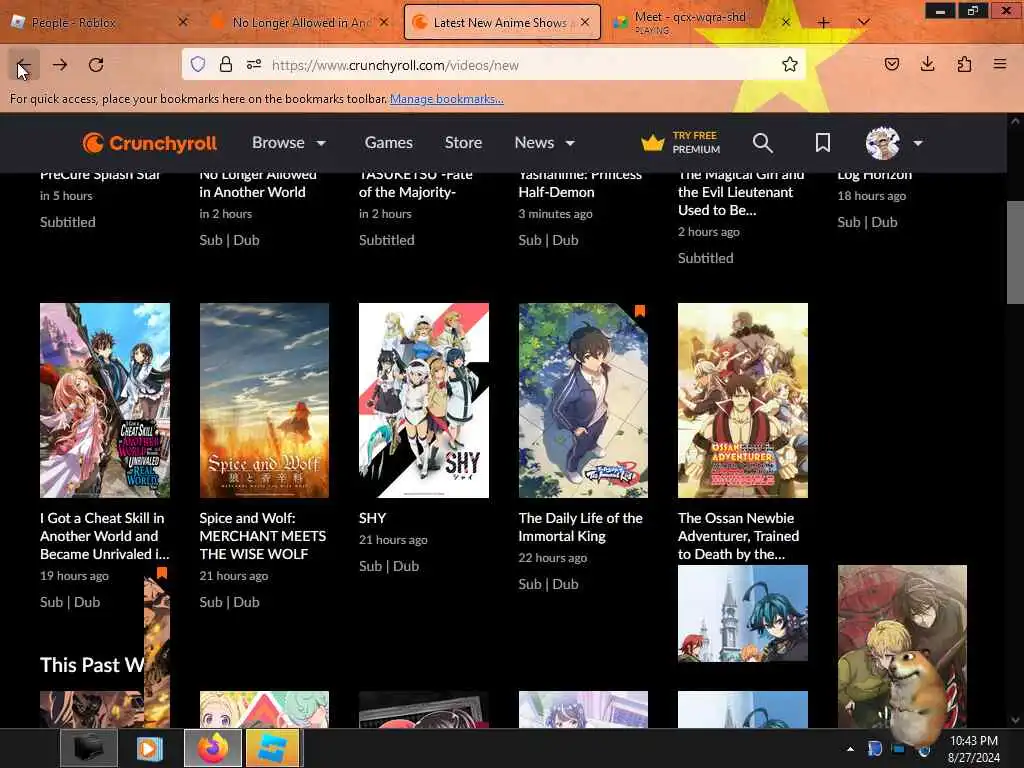This screenshot has height=768, width=1024.
Task: Open The Daily Life of the Immortal King title
Action: 580,527
